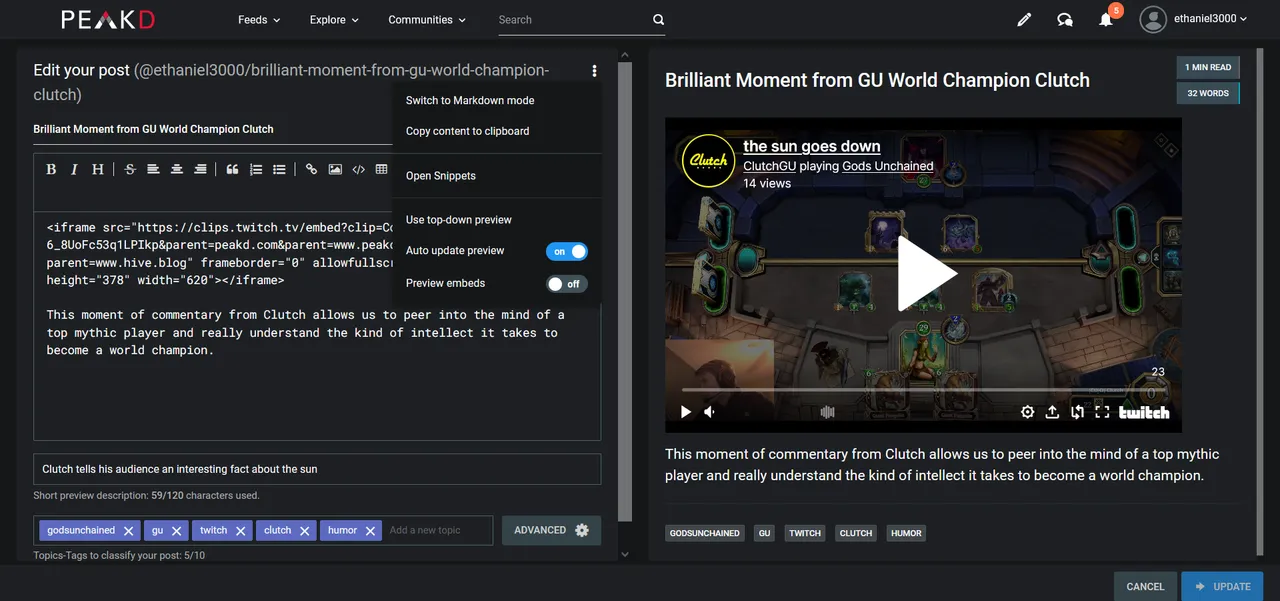Click CANCEL to discard edits
The width and height of the screenshot is (1280, 601).
[1145, 587]
